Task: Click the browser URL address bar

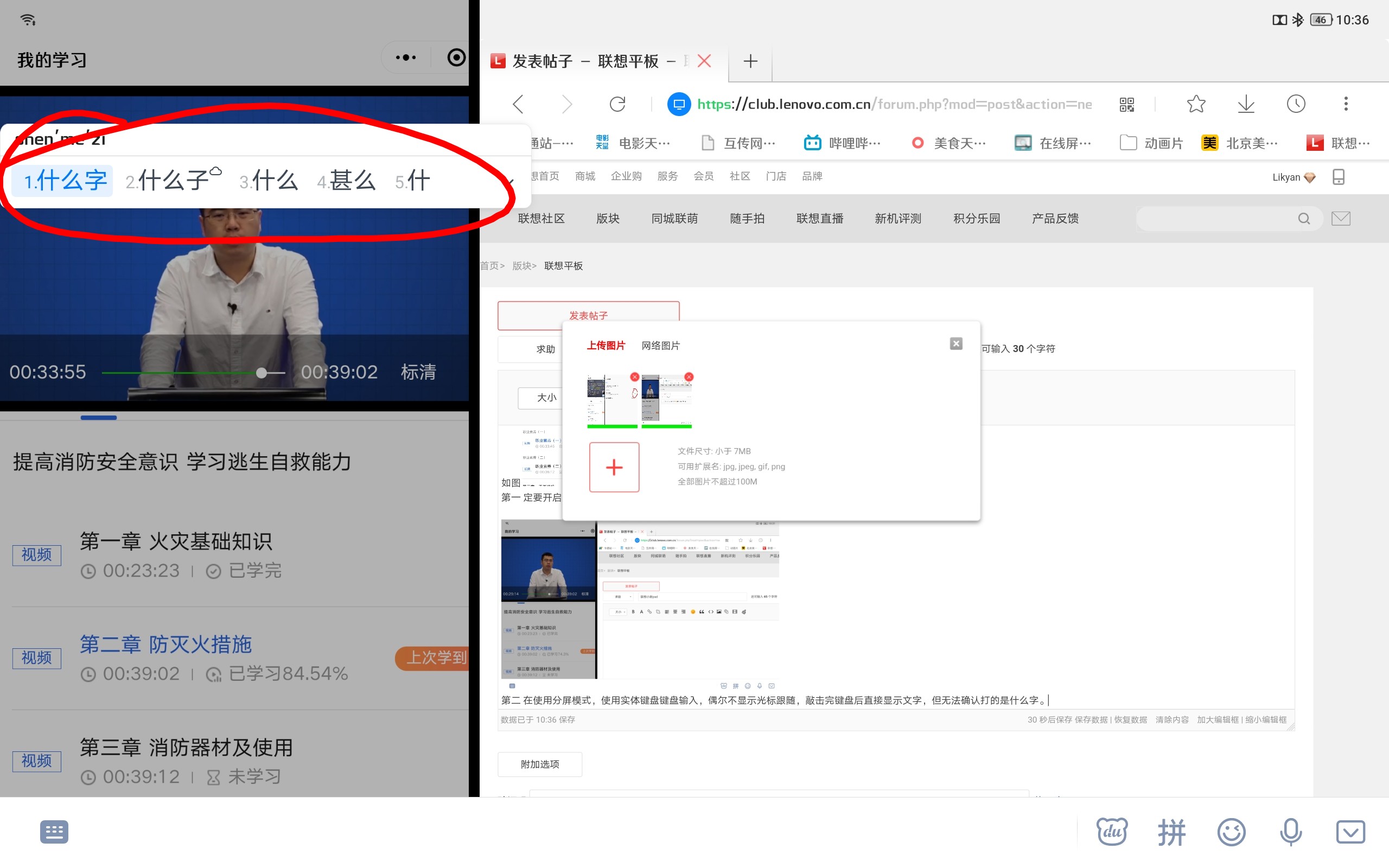Action: pos(894,104)
